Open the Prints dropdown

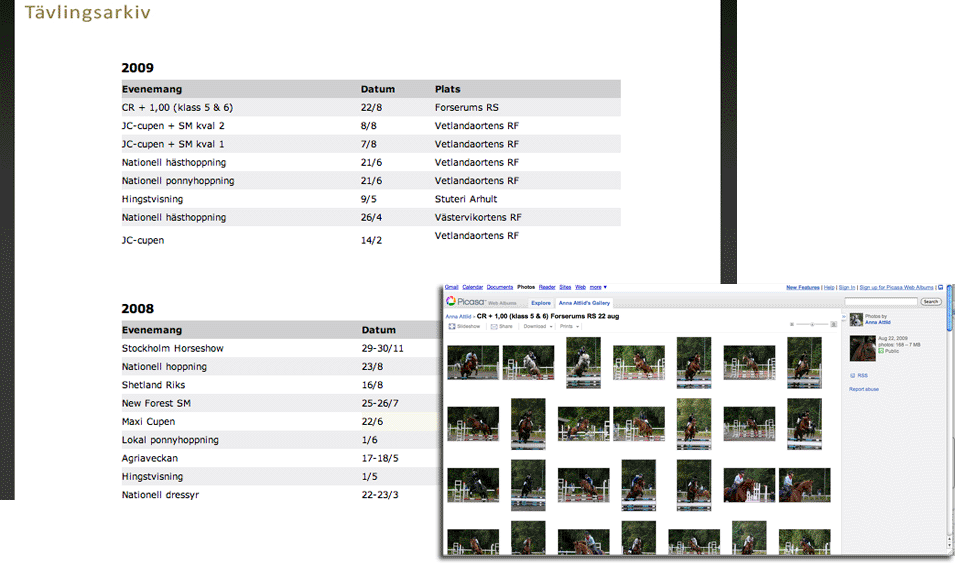coord(569,326)
